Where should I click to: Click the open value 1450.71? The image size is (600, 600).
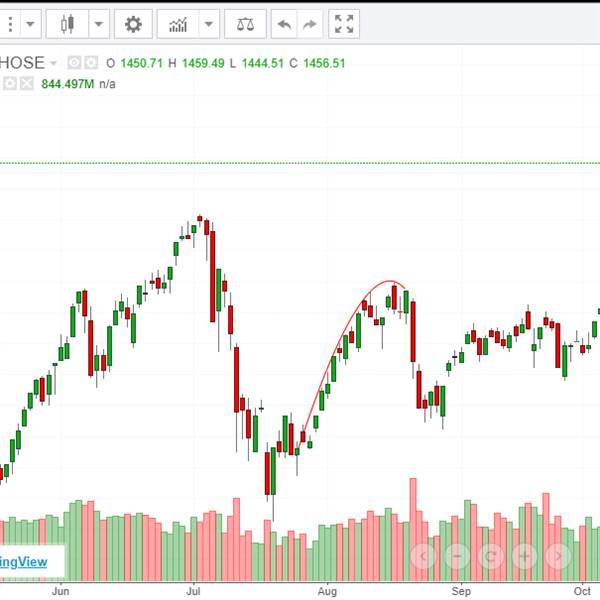tap(142, 63)
